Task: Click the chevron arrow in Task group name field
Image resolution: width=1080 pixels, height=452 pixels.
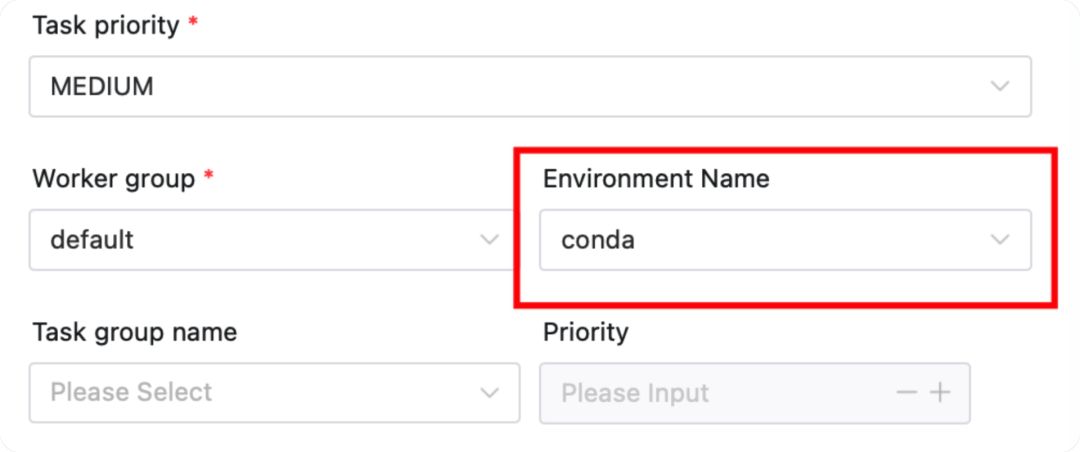Action: (x=489, y=392)
